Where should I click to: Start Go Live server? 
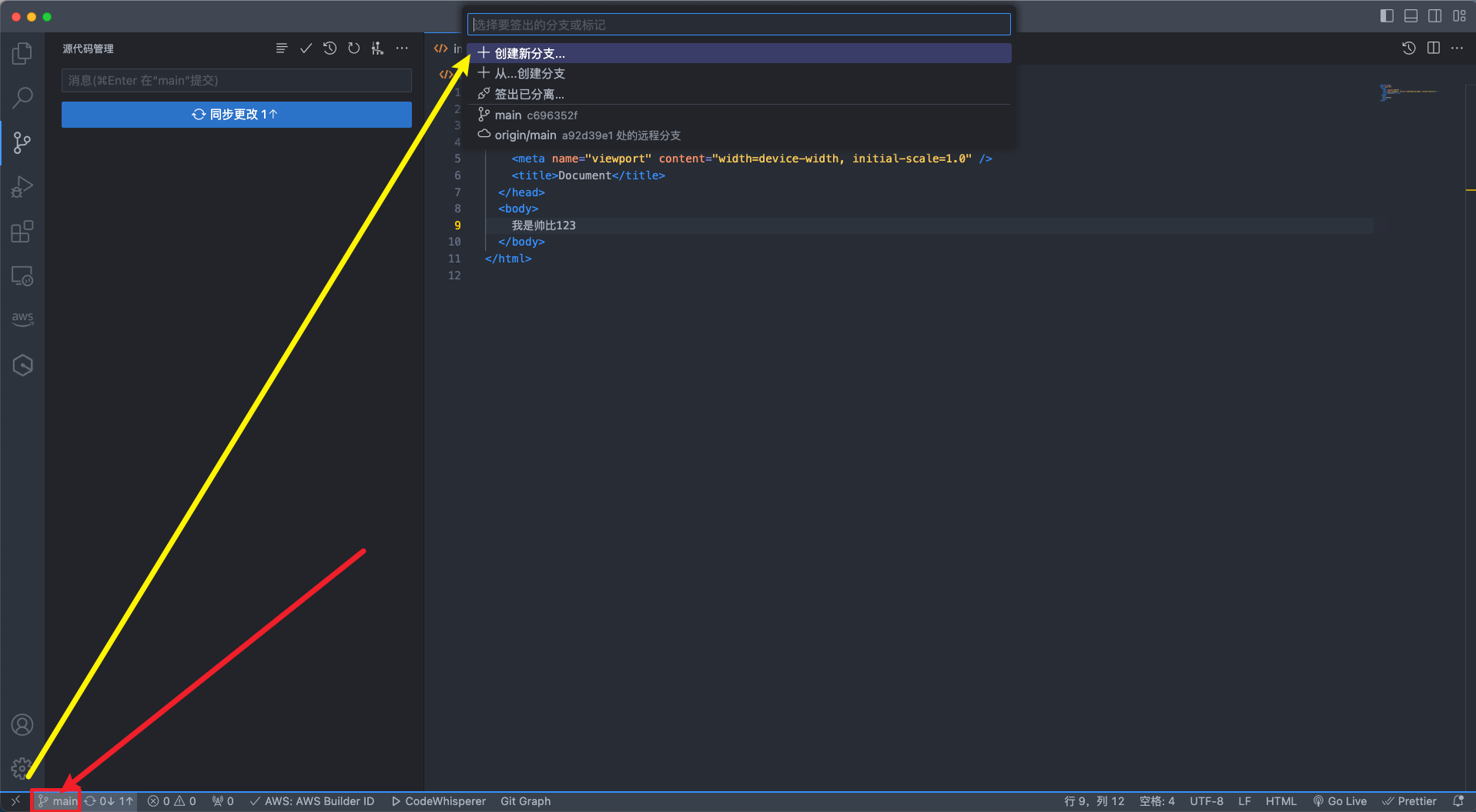(x=1340, y=801)
